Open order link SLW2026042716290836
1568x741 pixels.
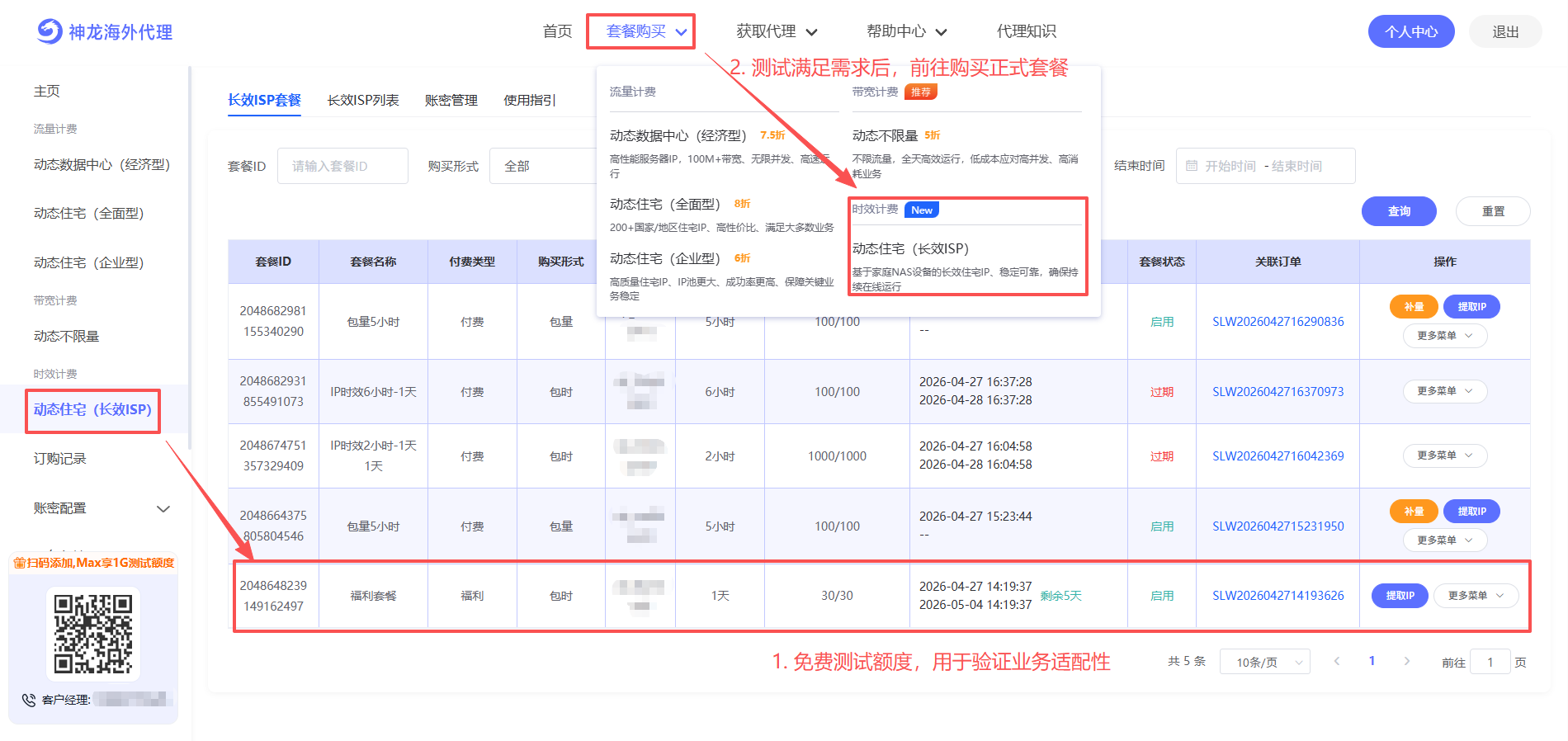[x=1278, y=322]
